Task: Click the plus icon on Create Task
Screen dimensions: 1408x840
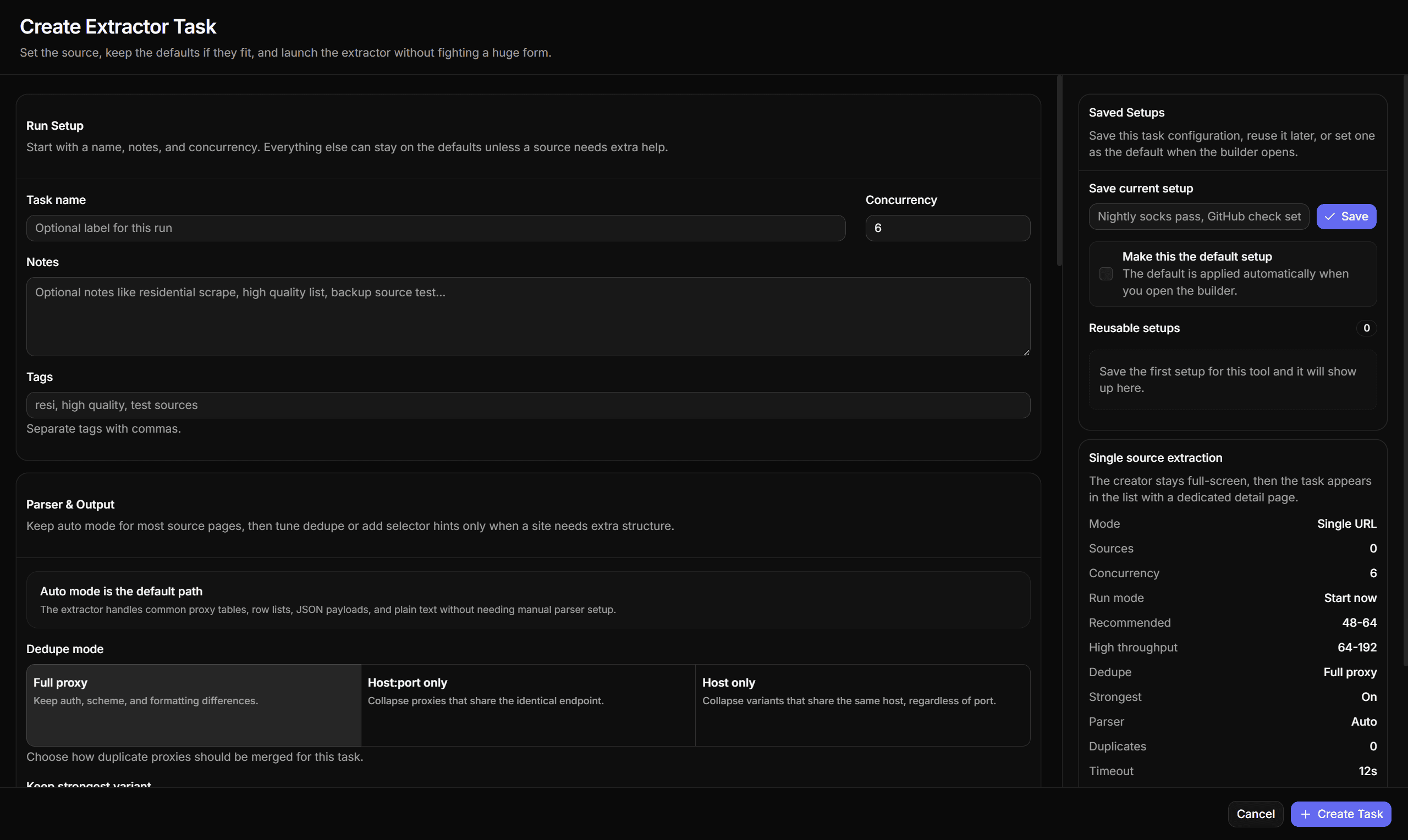Action: coord(1306,814)
